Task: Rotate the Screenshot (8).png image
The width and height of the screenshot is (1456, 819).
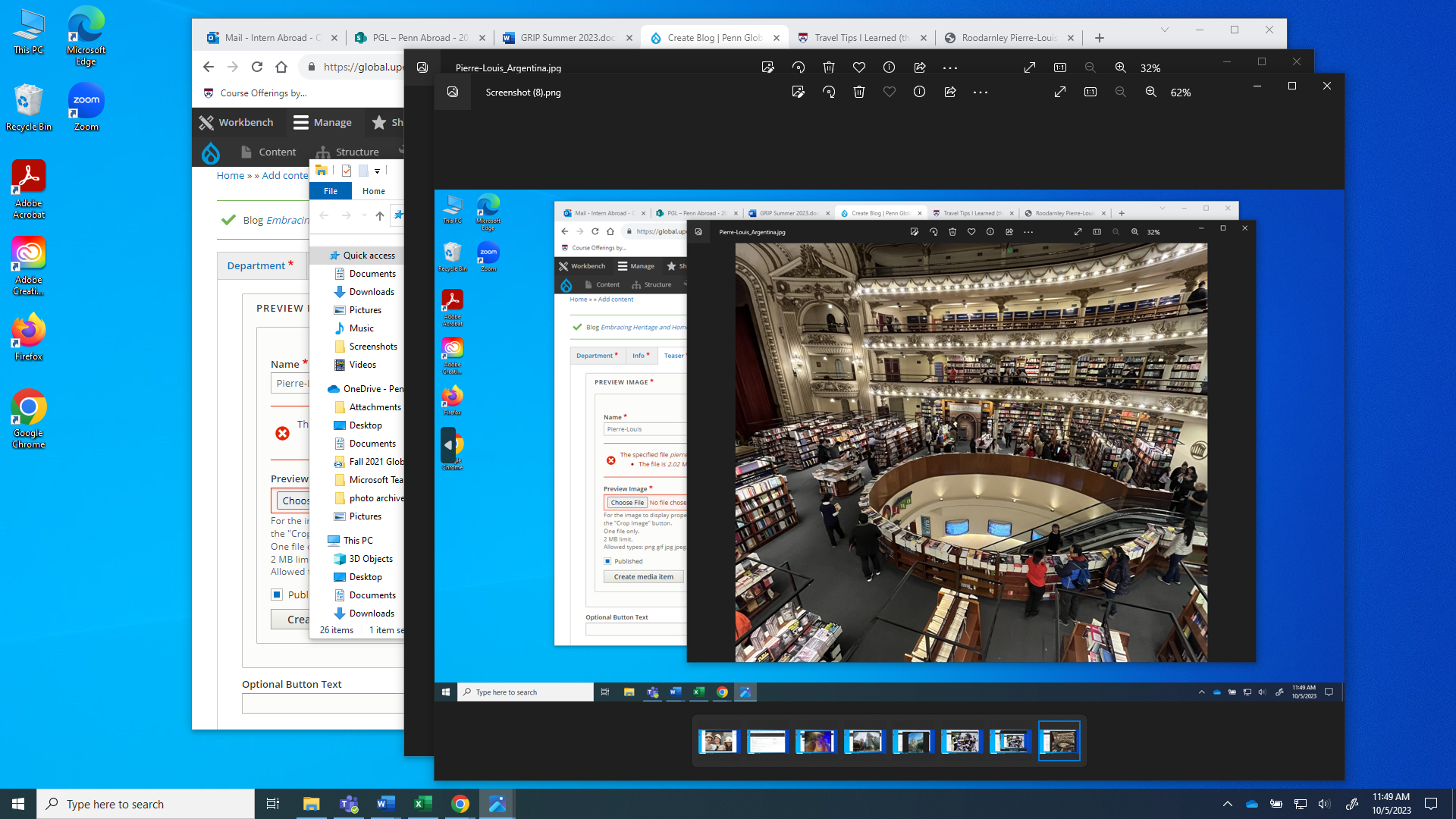Action: (829, 92)
